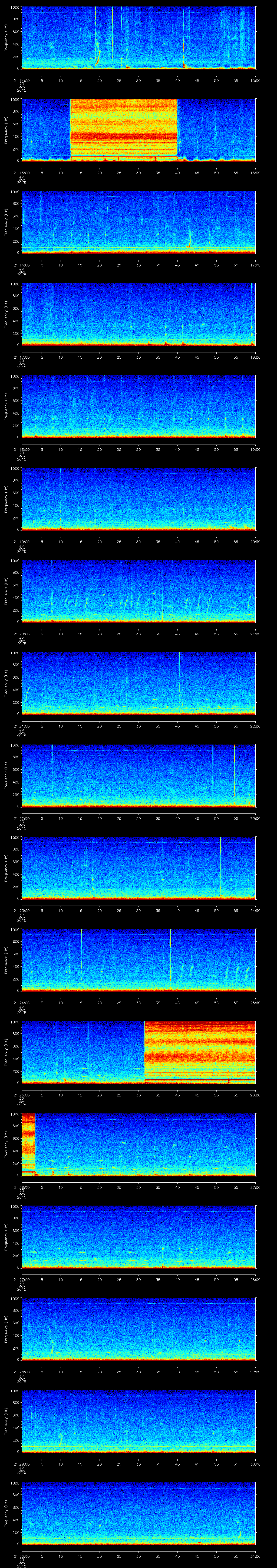Click the 21:16:00 start time label
The image size is (277, 1568).
click(x=21, y=265)
